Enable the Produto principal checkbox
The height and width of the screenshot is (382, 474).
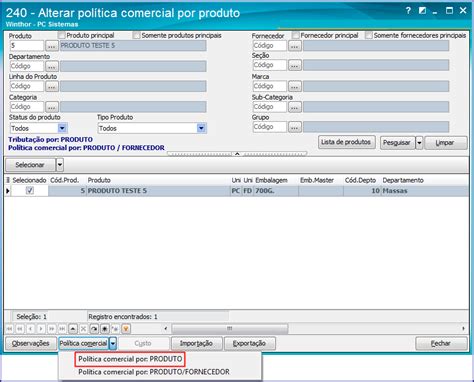pyautogui.click(x=62, y=35)
